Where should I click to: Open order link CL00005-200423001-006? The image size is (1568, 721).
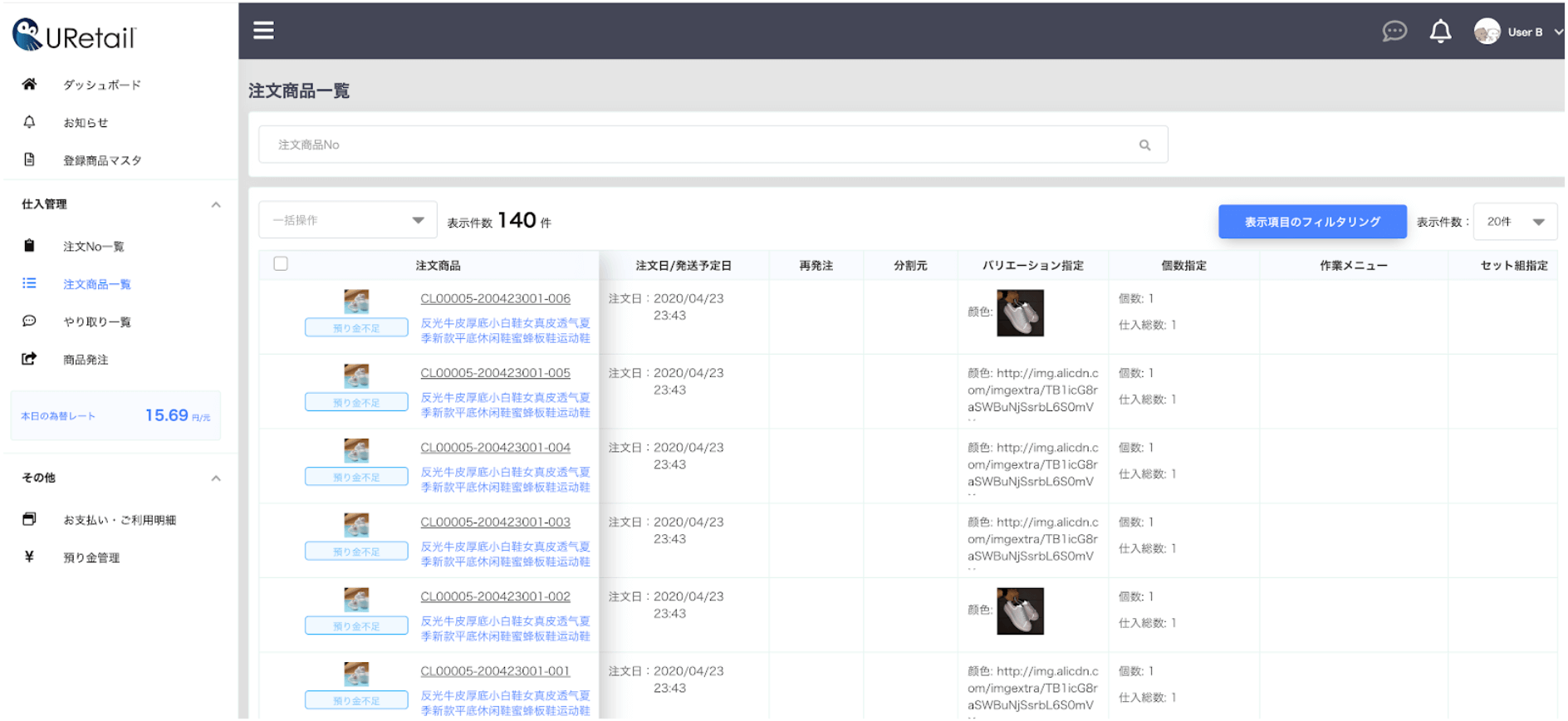click(x=495, y=298)
